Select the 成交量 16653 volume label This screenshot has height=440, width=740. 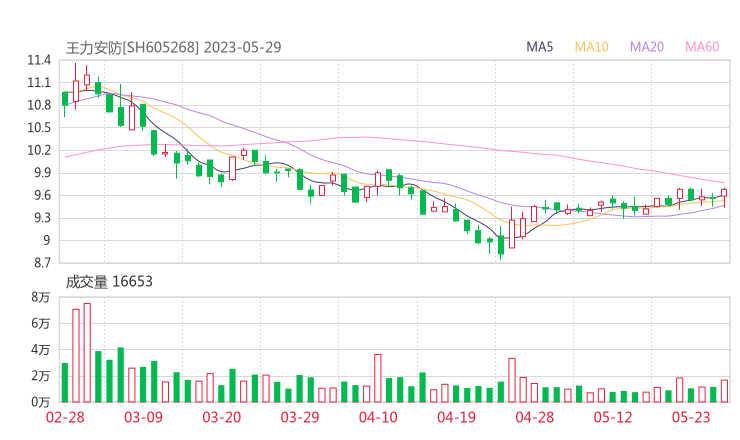coord(109,282)
